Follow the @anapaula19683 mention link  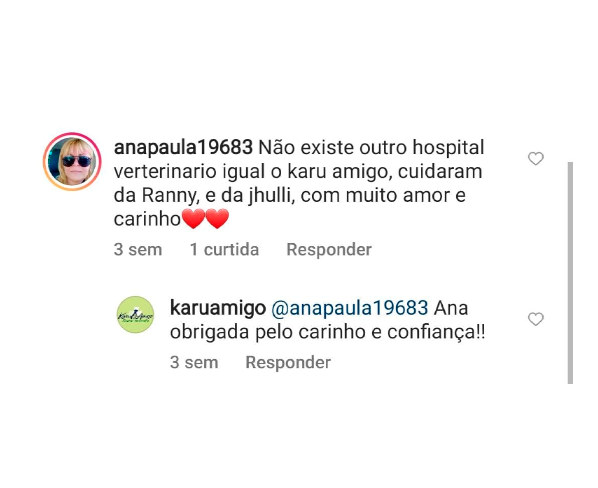pos(350,308)
